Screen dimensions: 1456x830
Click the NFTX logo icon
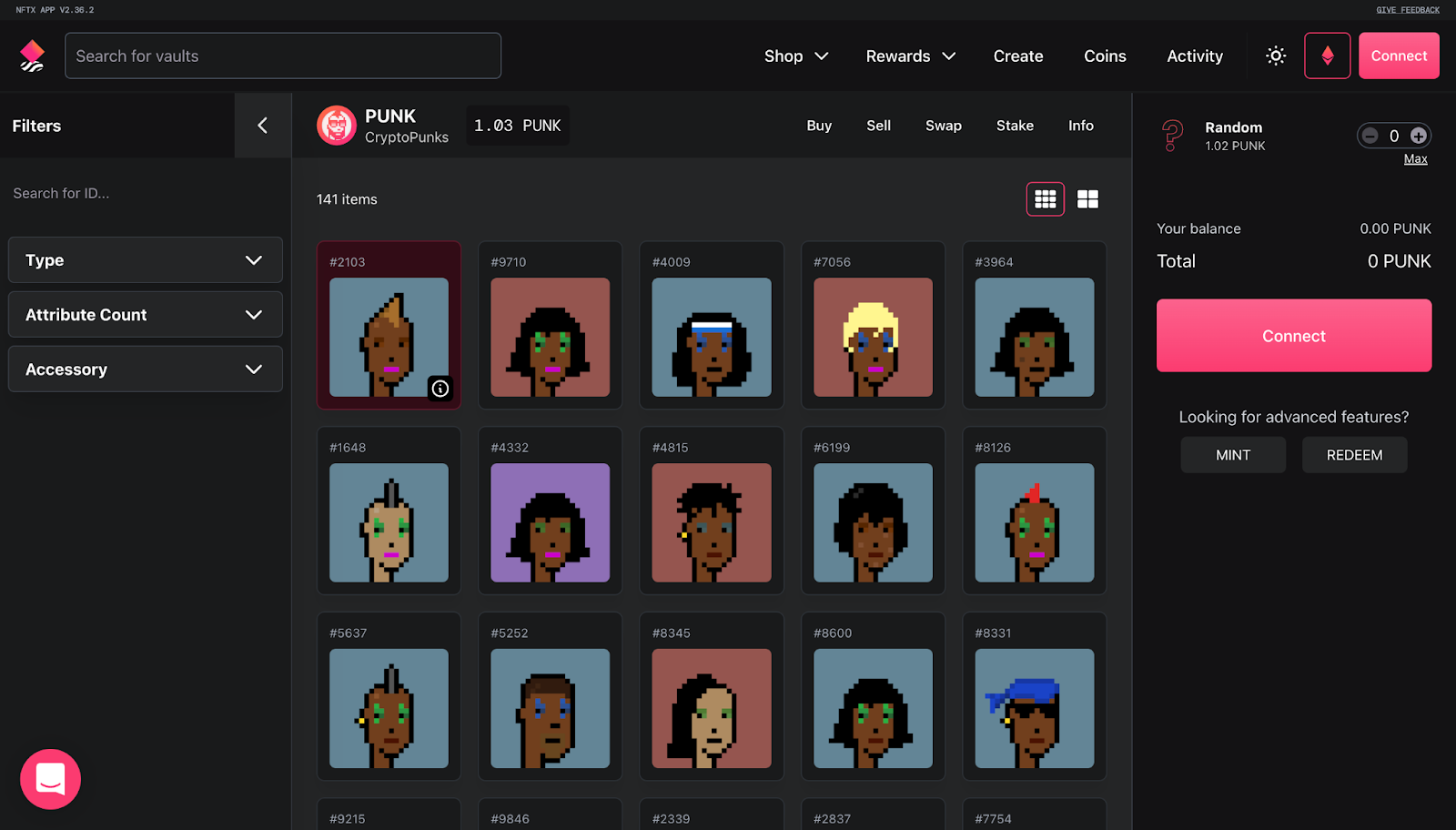click(32, 56)
